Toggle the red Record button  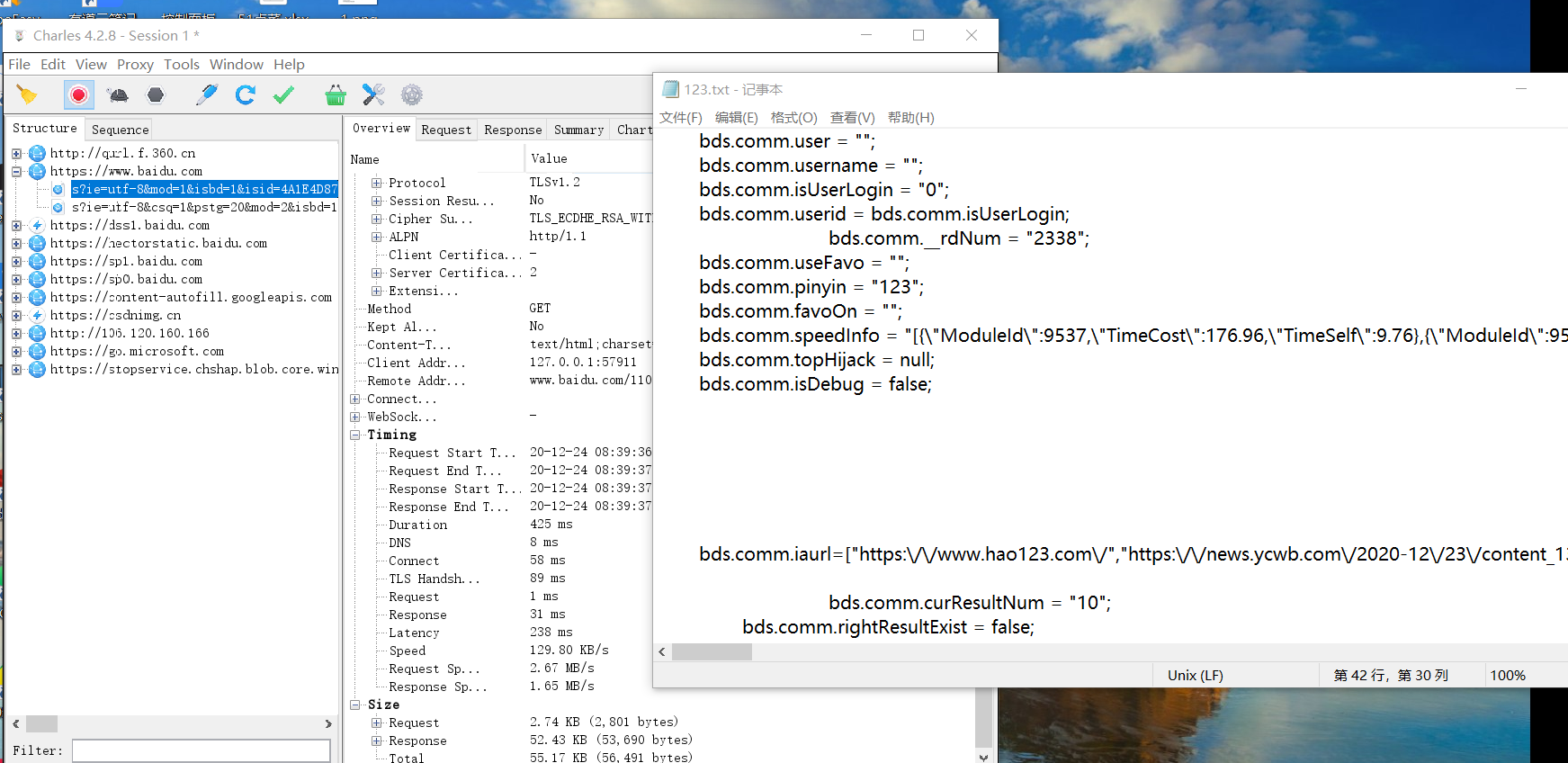coord(79,94)
